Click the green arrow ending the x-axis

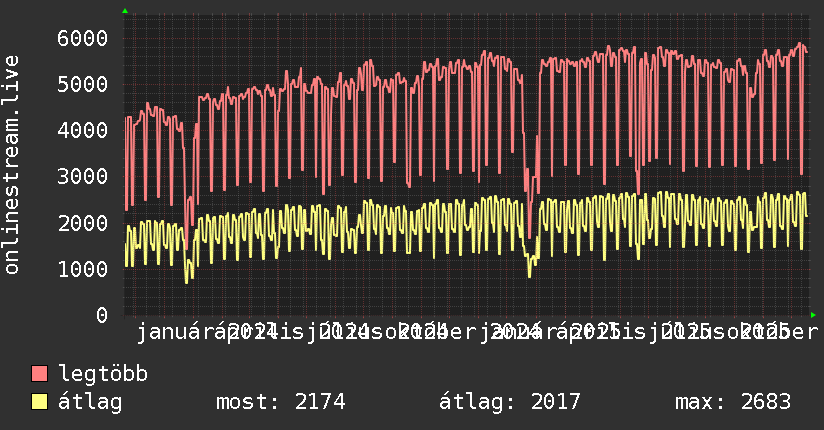coord(813,315)
